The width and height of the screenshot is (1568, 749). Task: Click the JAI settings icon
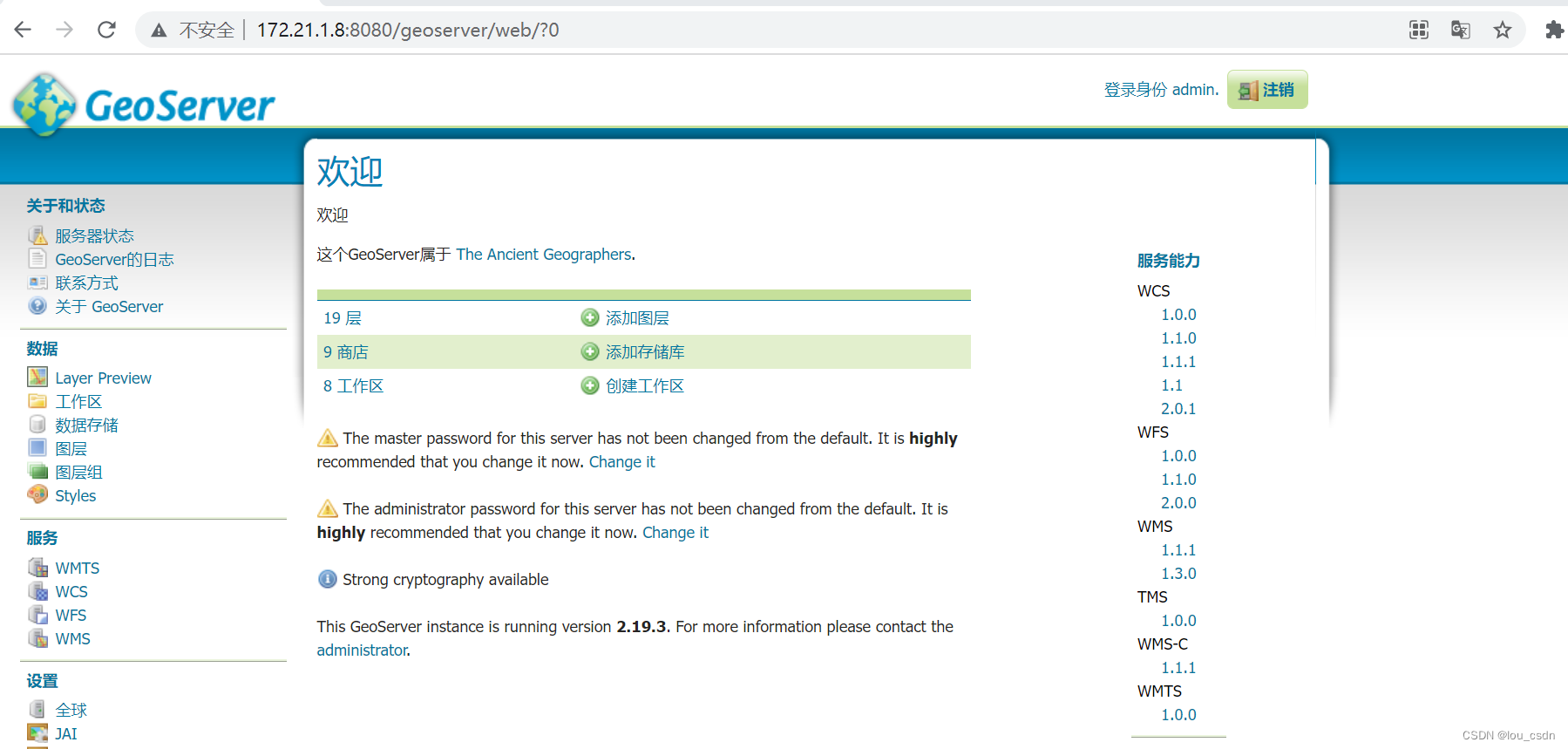click(x=37, y=733)
